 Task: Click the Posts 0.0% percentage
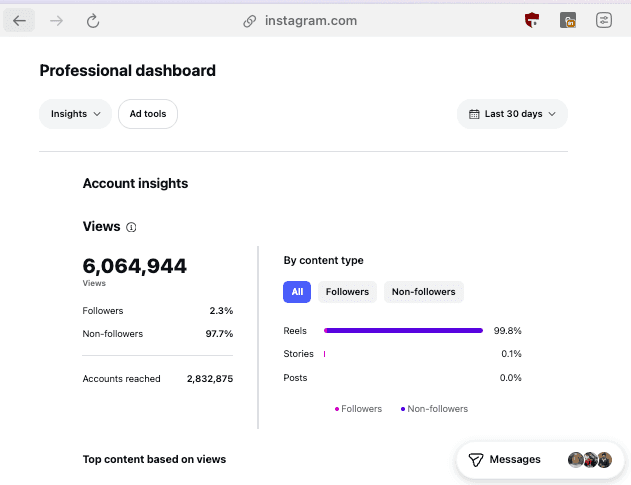pos(510,378)
